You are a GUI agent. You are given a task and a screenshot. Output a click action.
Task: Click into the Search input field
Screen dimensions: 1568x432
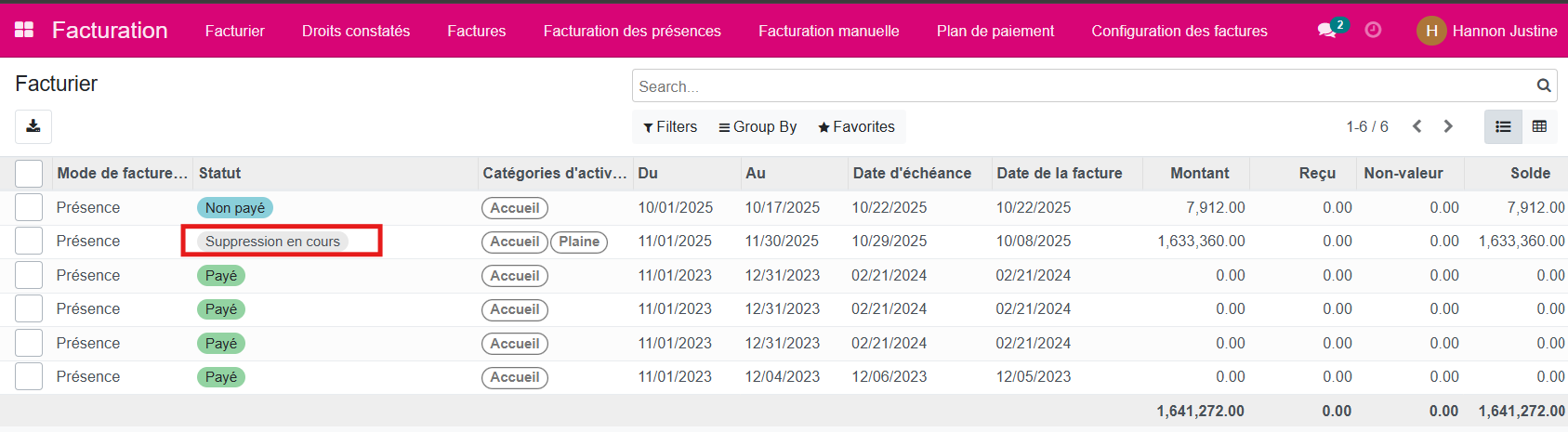[x=1078, y=86]
